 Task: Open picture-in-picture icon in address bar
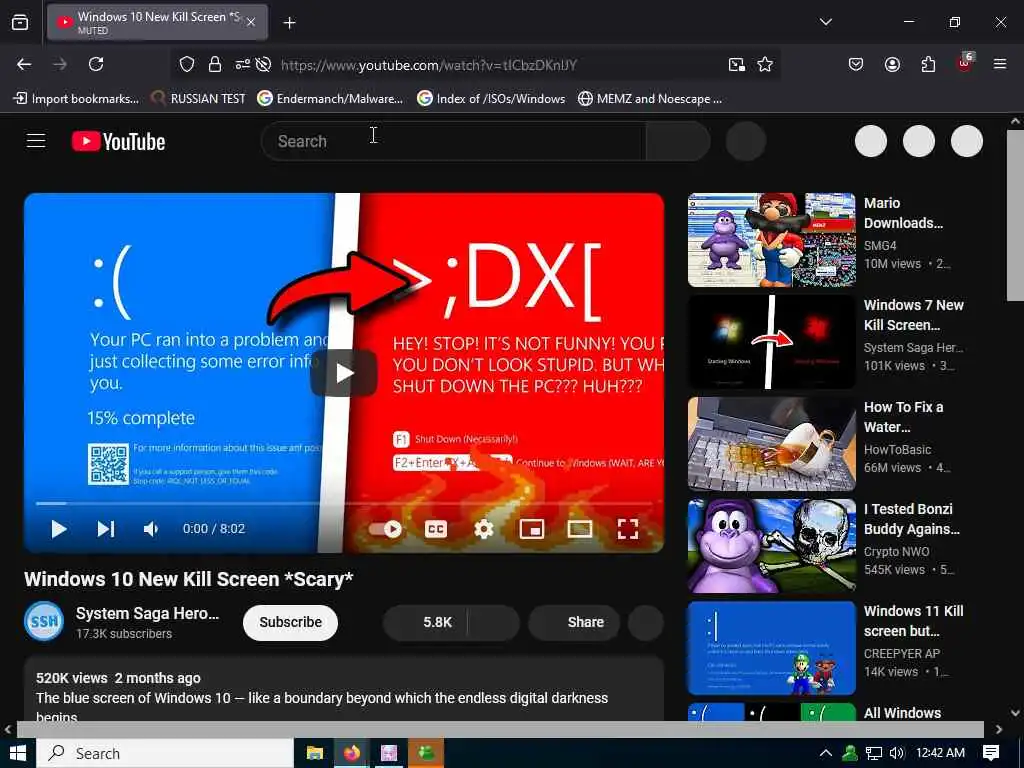[x=737, y=64]
